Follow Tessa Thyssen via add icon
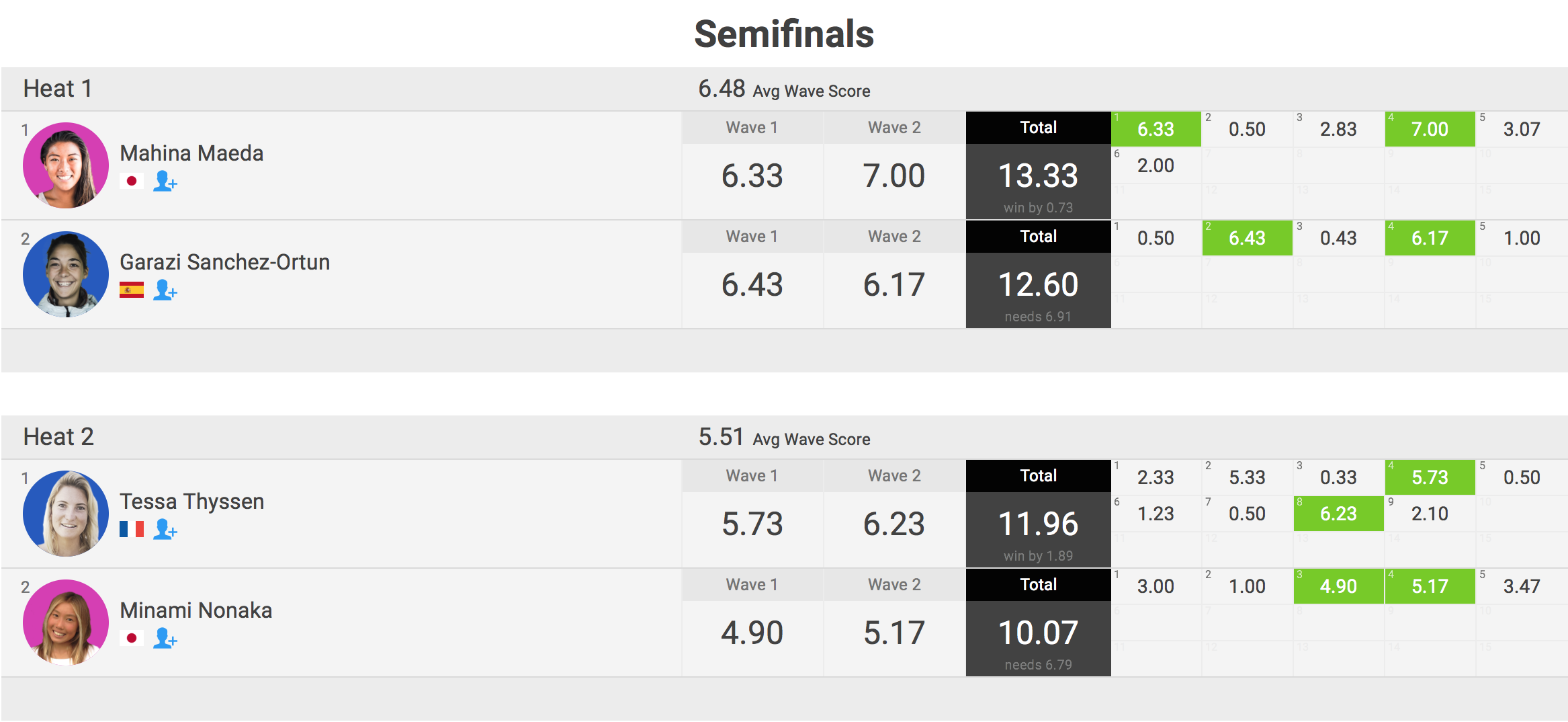 [x=165, y=530]
